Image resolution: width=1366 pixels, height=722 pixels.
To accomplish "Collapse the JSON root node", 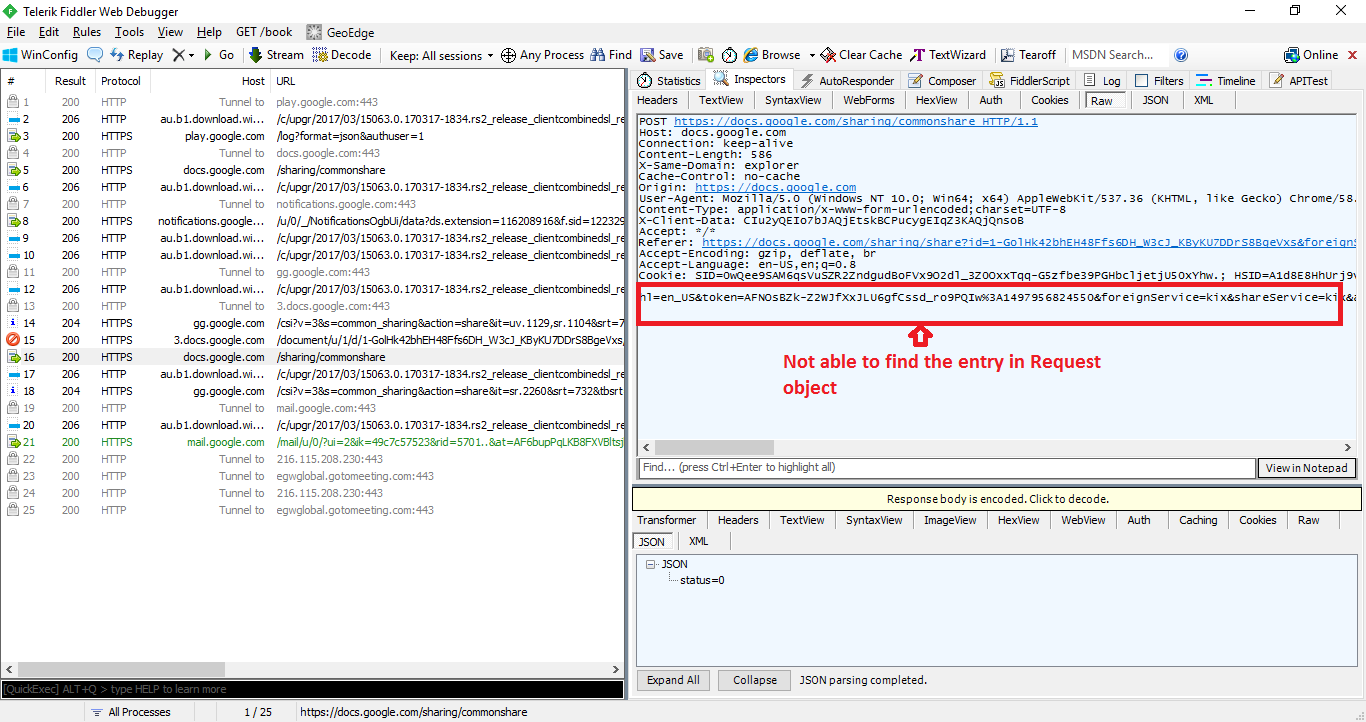I will pyautogui.click(x=651, y=563).
